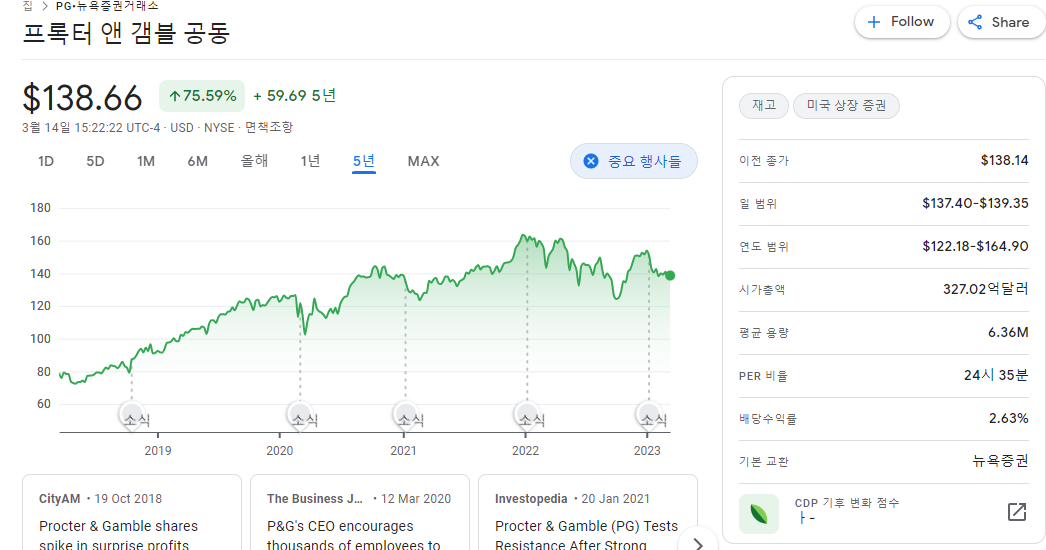Switch to the 6M range tab

click(x=197, y=162)
